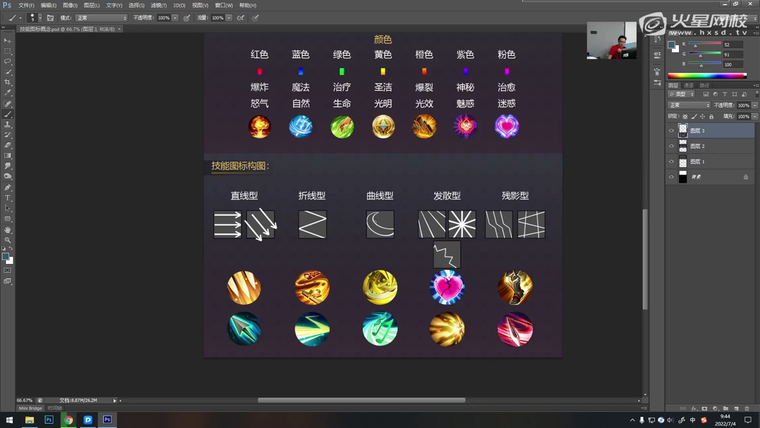
Task: Select the Lasso tool
Action: point(8,61)
